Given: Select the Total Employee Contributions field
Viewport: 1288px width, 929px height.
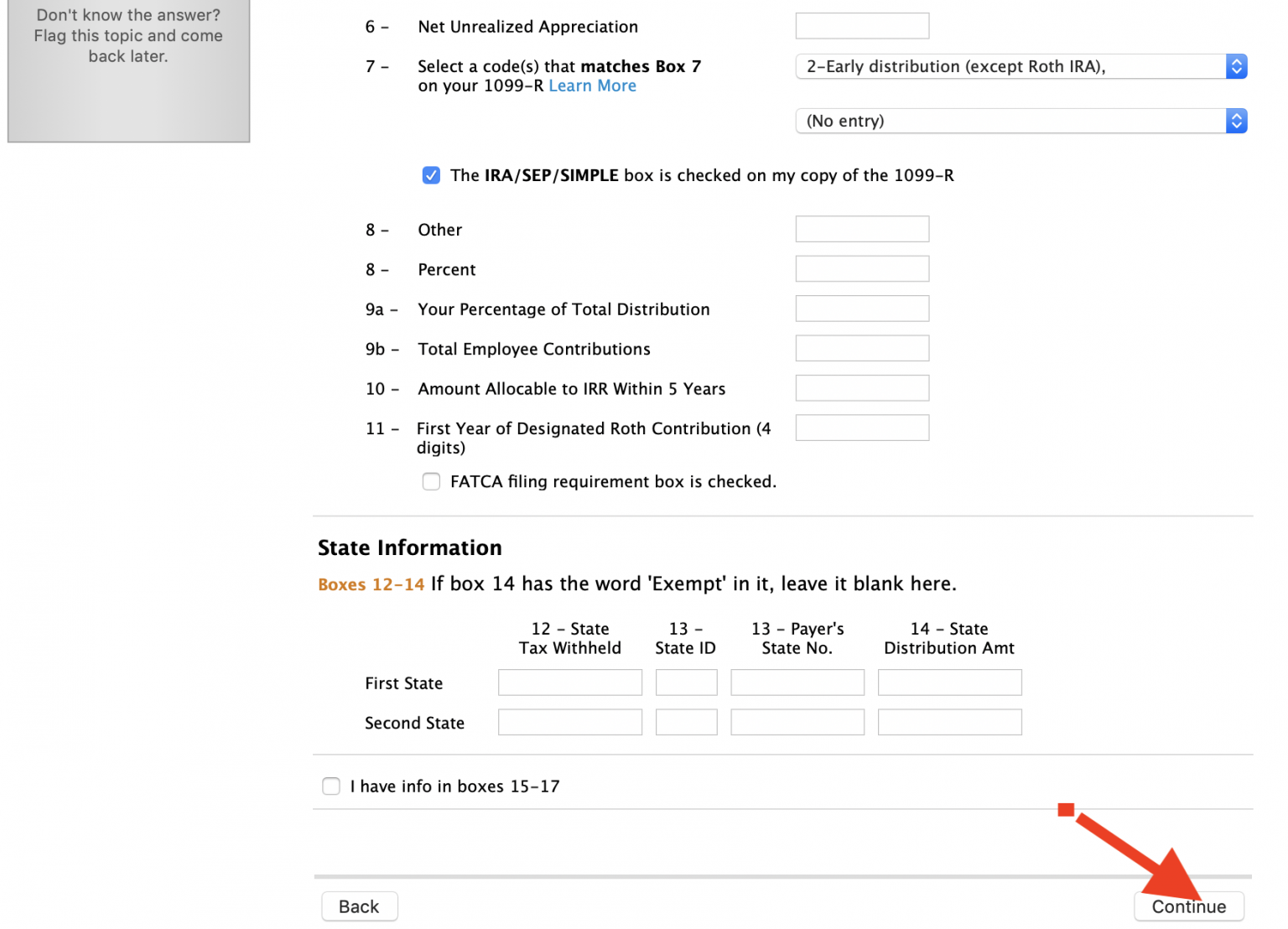Looking at the screenshot, I should pos(862,349).
